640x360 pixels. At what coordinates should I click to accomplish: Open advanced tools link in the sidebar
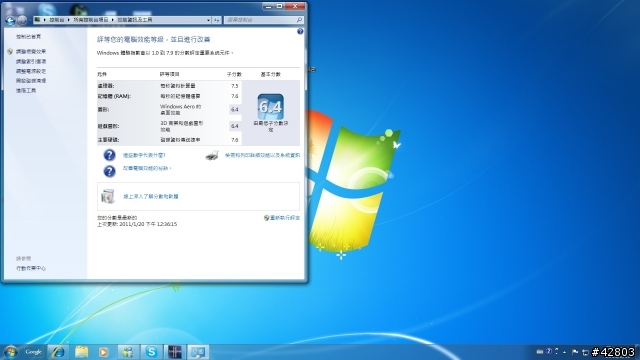[26, 91]
